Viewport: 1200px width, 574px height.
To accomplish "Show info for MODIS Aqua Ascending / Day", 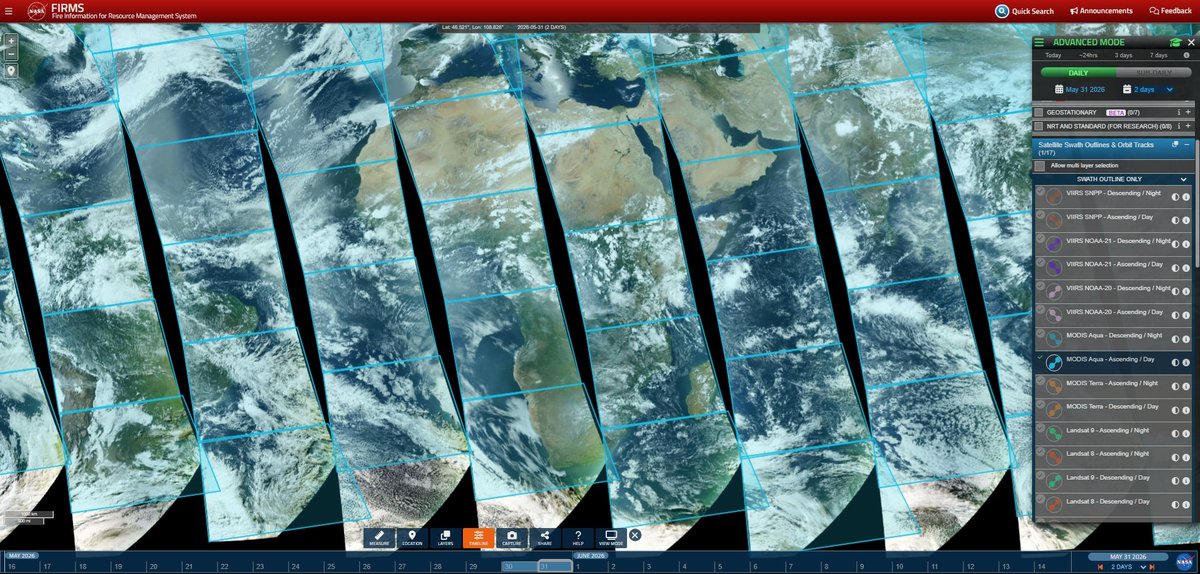I will click(1185, 361).
